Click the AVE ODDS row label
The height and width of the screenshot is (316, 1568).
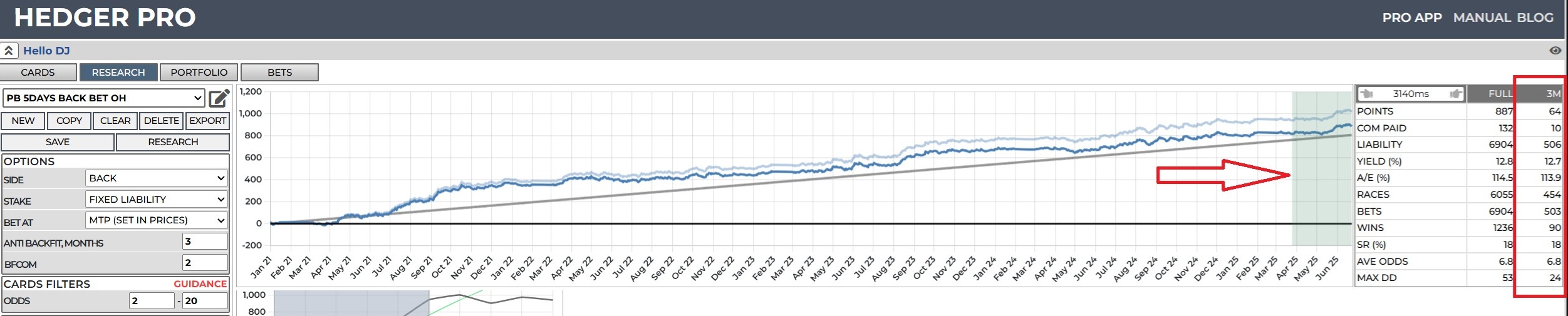point(1382,262)
